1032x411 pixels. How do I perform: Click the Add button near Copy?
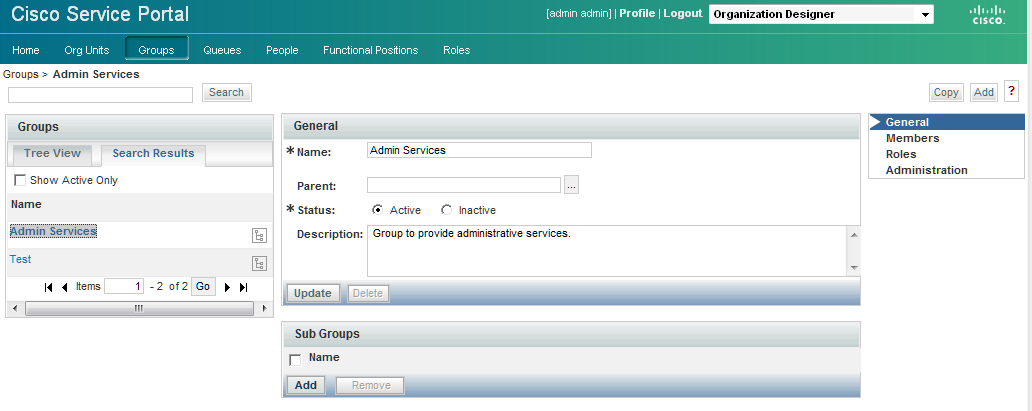[x=984, y=92]
